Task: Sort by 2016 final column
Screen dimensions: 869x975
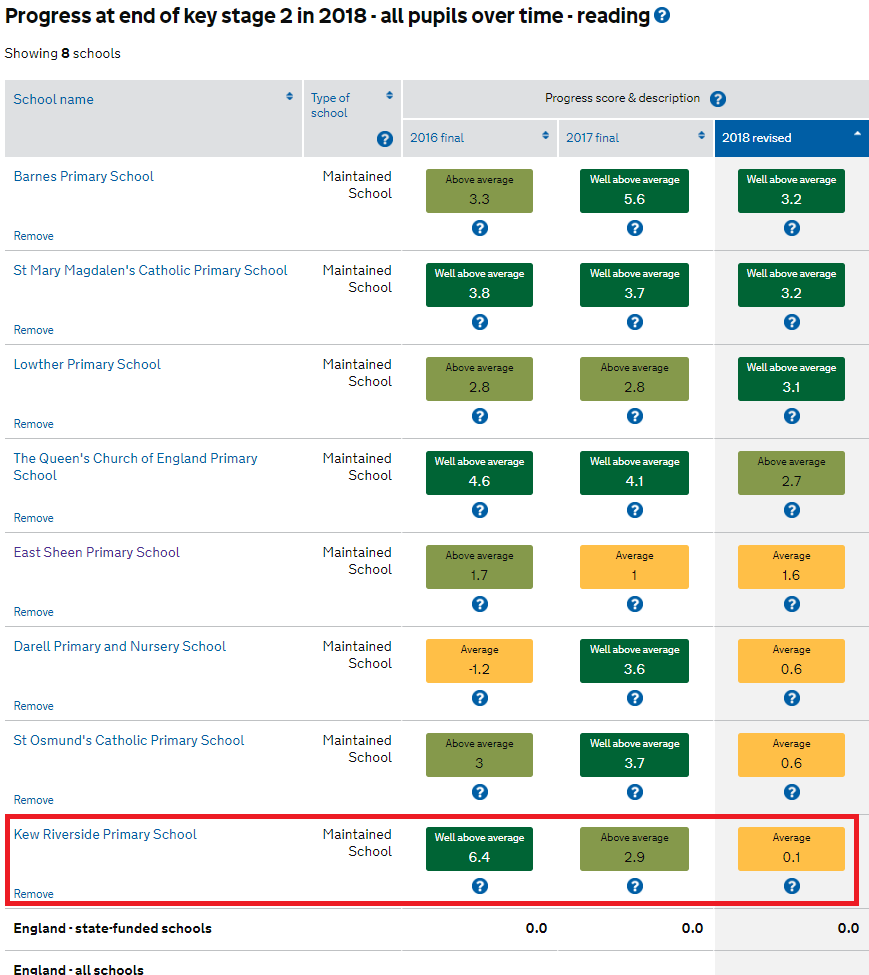Action: point(546,136)
